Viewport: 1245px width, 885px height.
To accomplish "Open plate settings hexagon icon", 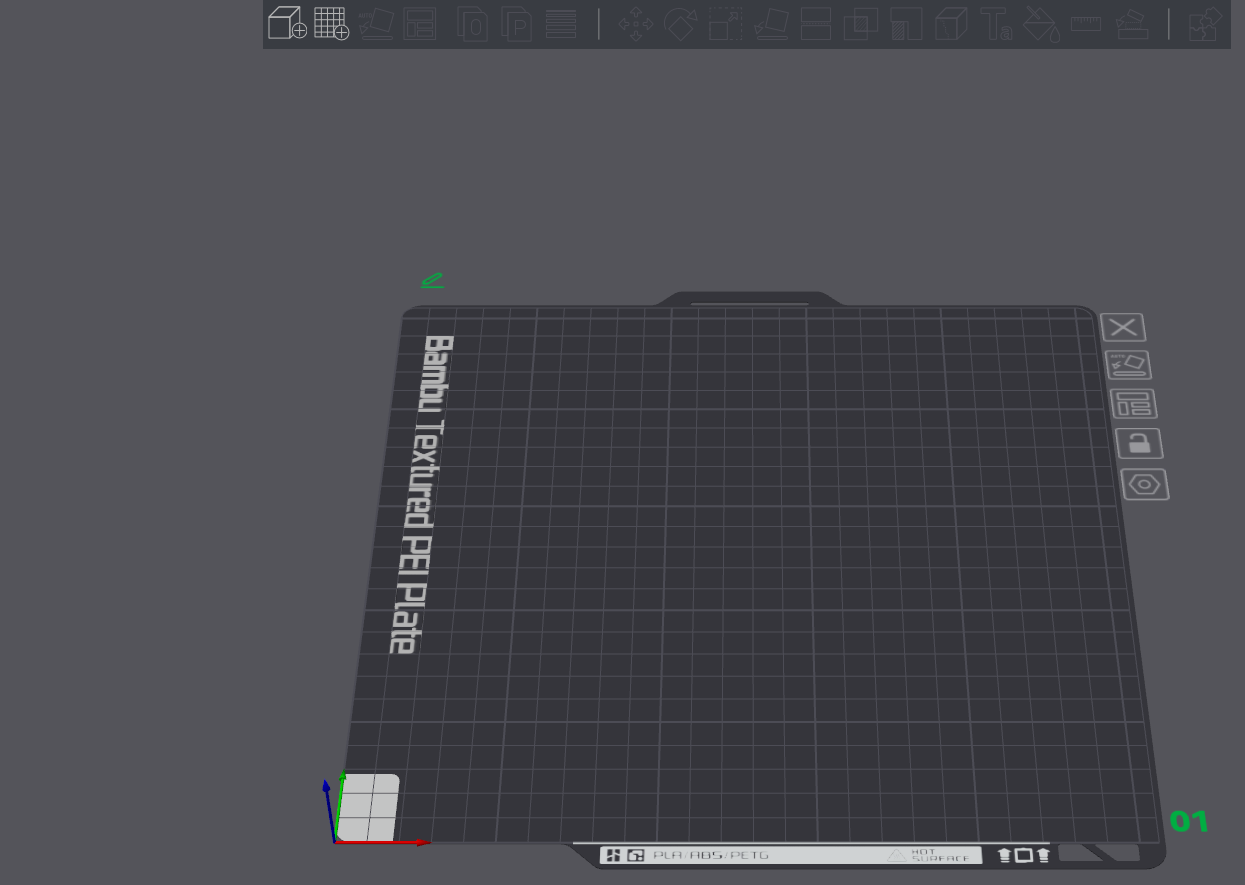I will pos(1144,485).
